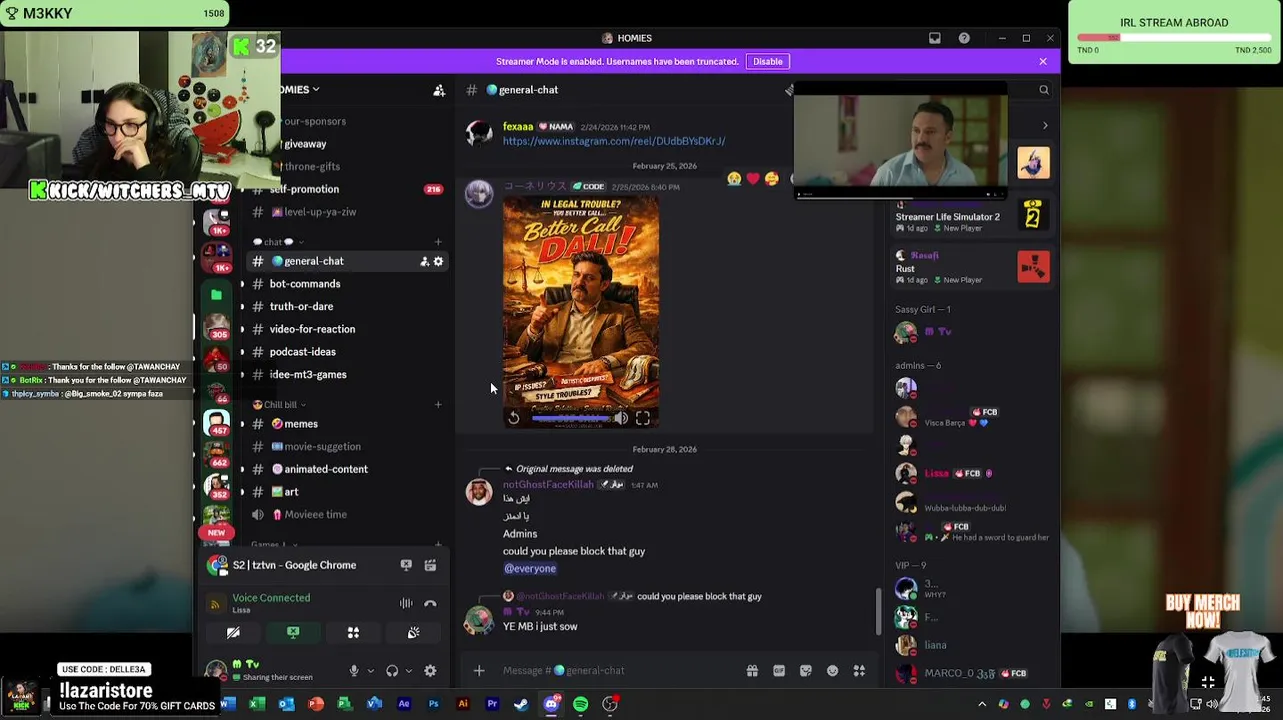The width and height of the screenshot is (1283, 720).
Task: Show hidden system tray icons chevron
Action: click(x=982, y=704)
